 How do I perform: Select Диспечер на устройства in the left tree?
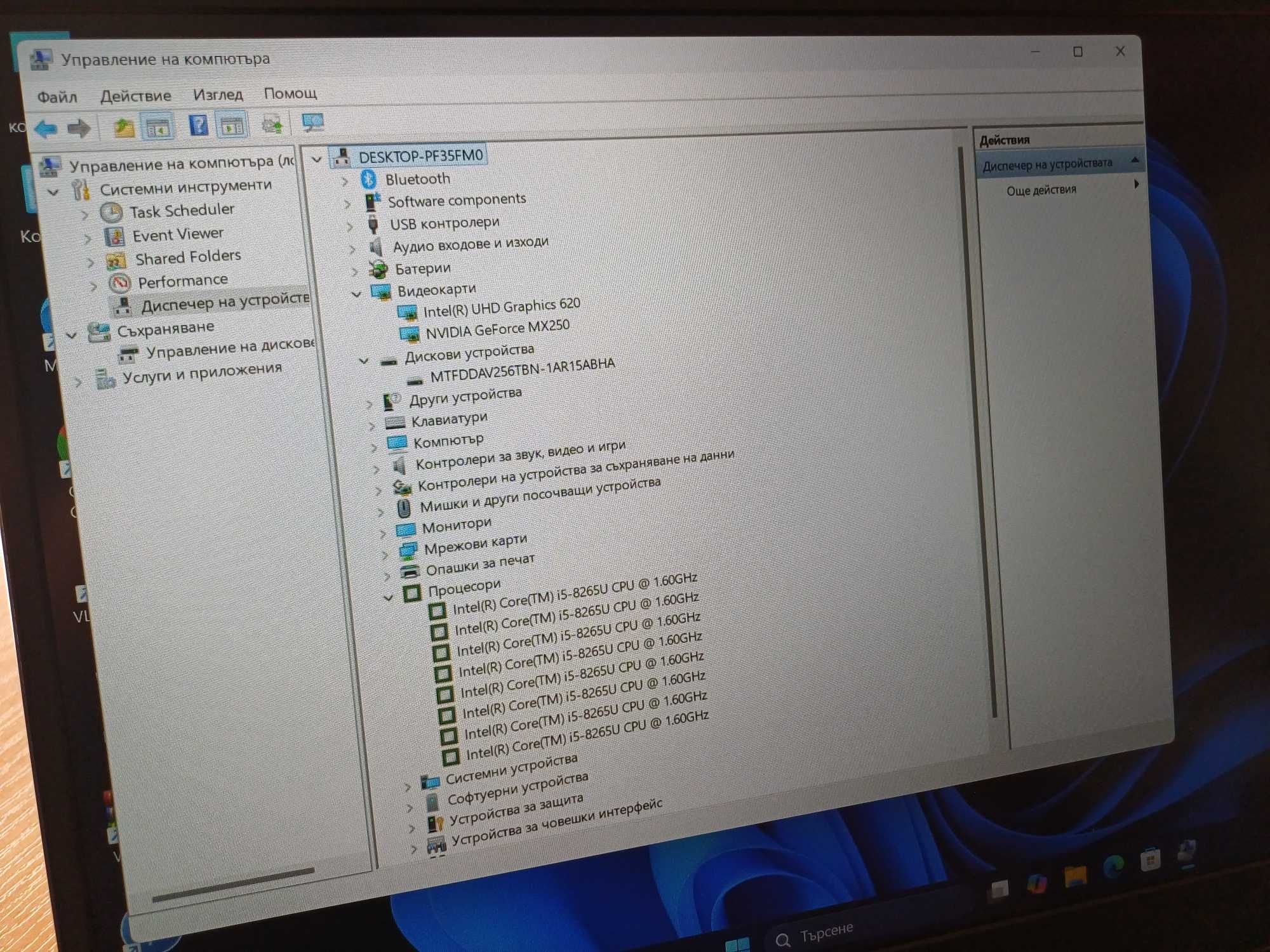[225, 301]
